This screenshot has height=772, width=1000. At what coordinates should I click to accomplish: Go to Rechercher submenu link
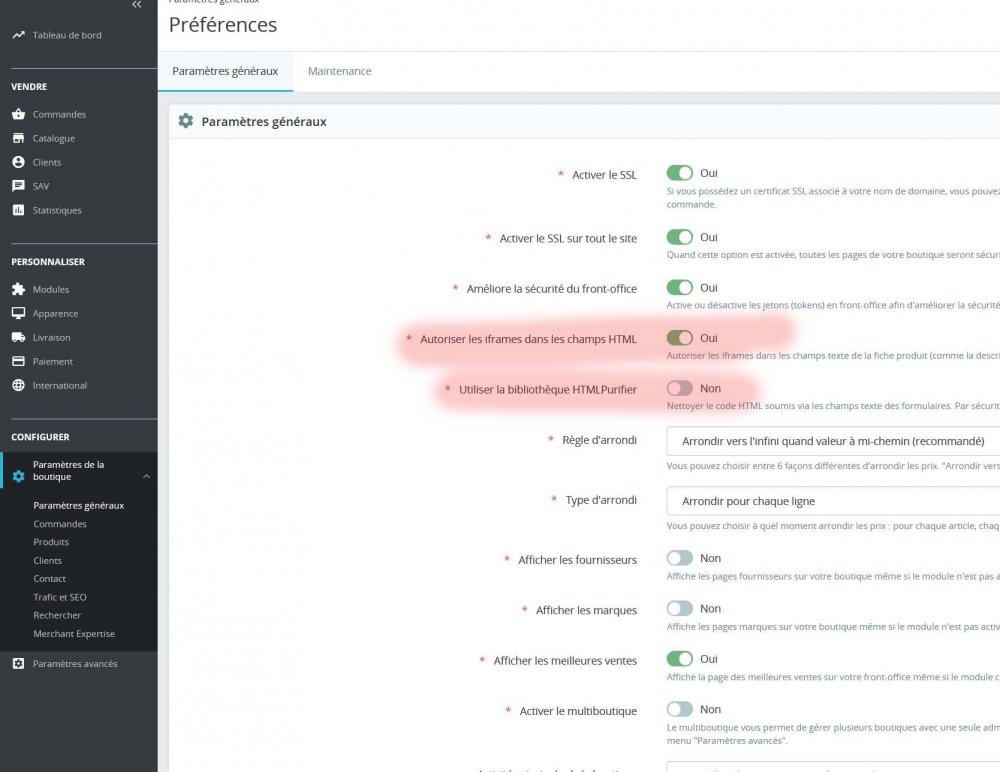57,615
